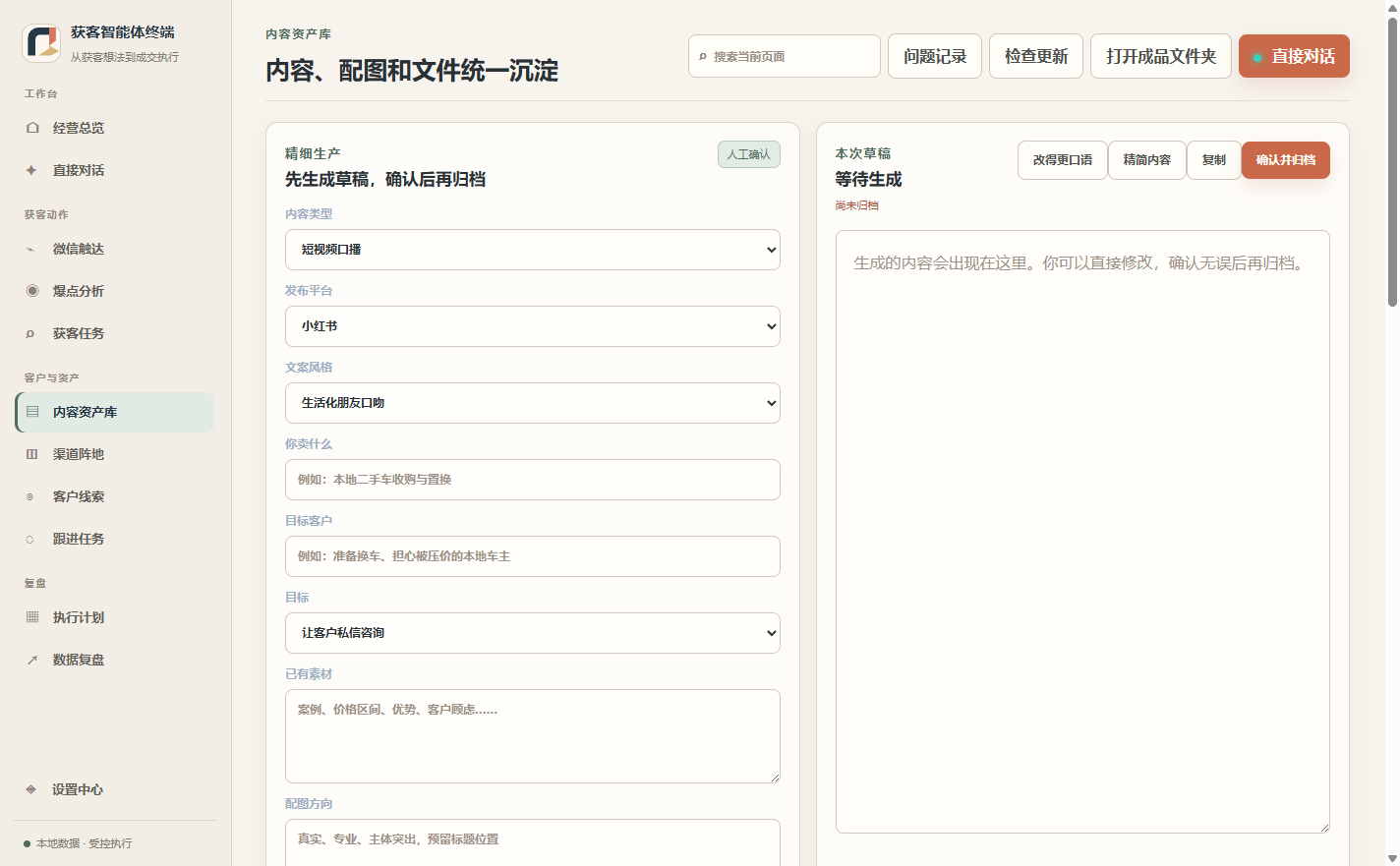Click the 渠道阵地 columns icon
1400x866 pixels.
[x=31, y=454]
